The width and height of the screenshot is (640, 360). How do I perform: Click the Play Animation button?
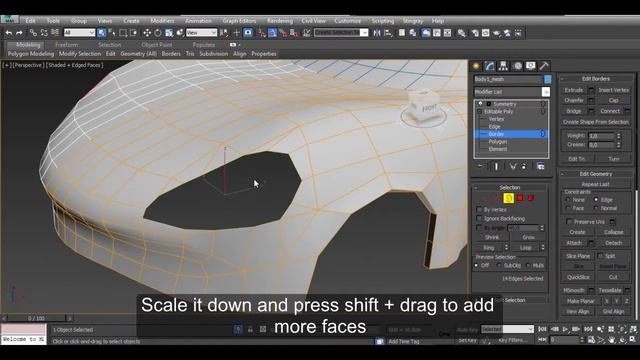click(x=565, y=329)
